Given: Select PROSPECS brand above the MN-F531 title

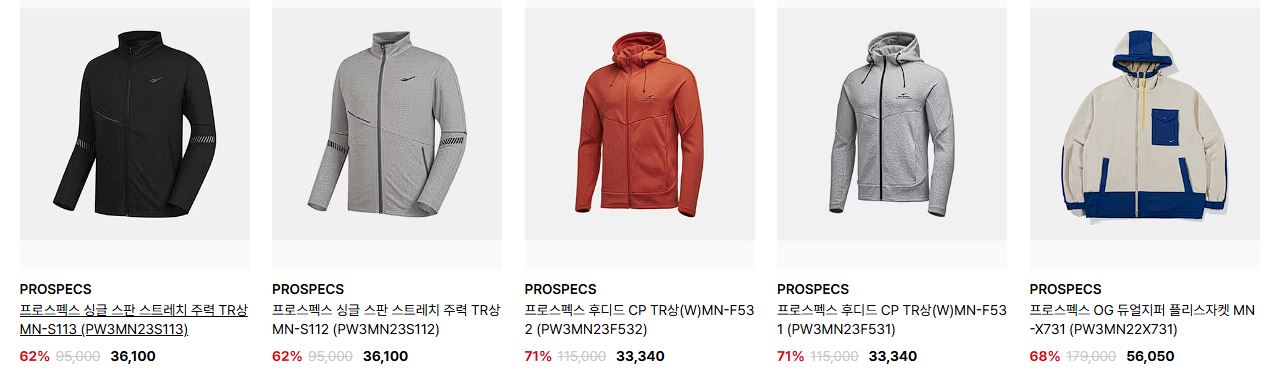Looking at the screenshot, I should (813, 289).
